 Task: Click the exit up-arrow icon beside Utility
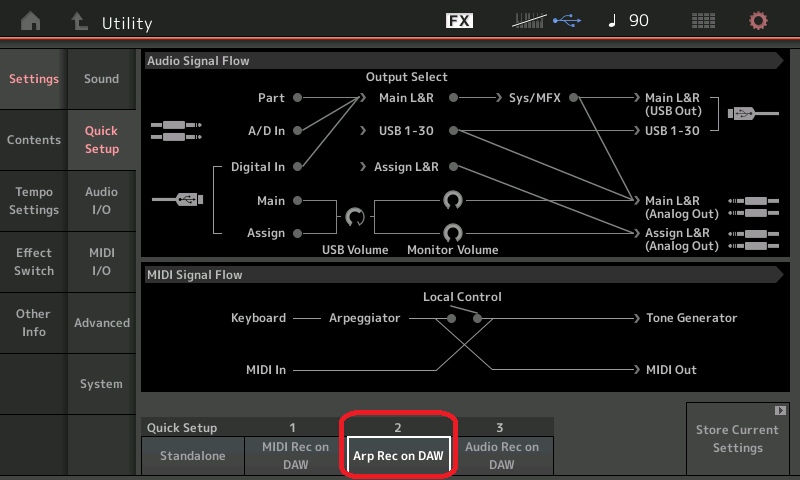coord(79,21)
